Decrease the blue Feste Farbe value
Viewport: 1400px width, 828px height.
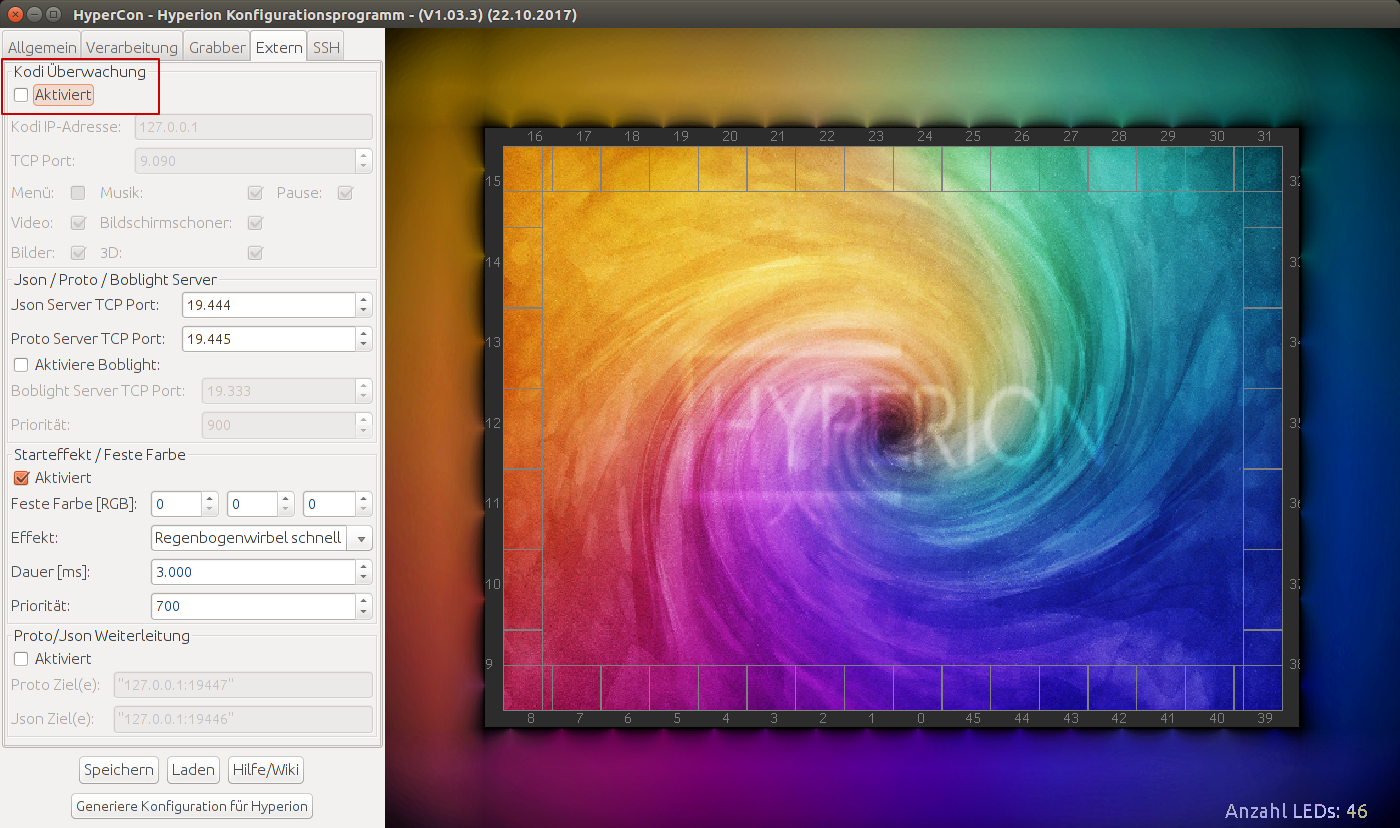[364, 511]
